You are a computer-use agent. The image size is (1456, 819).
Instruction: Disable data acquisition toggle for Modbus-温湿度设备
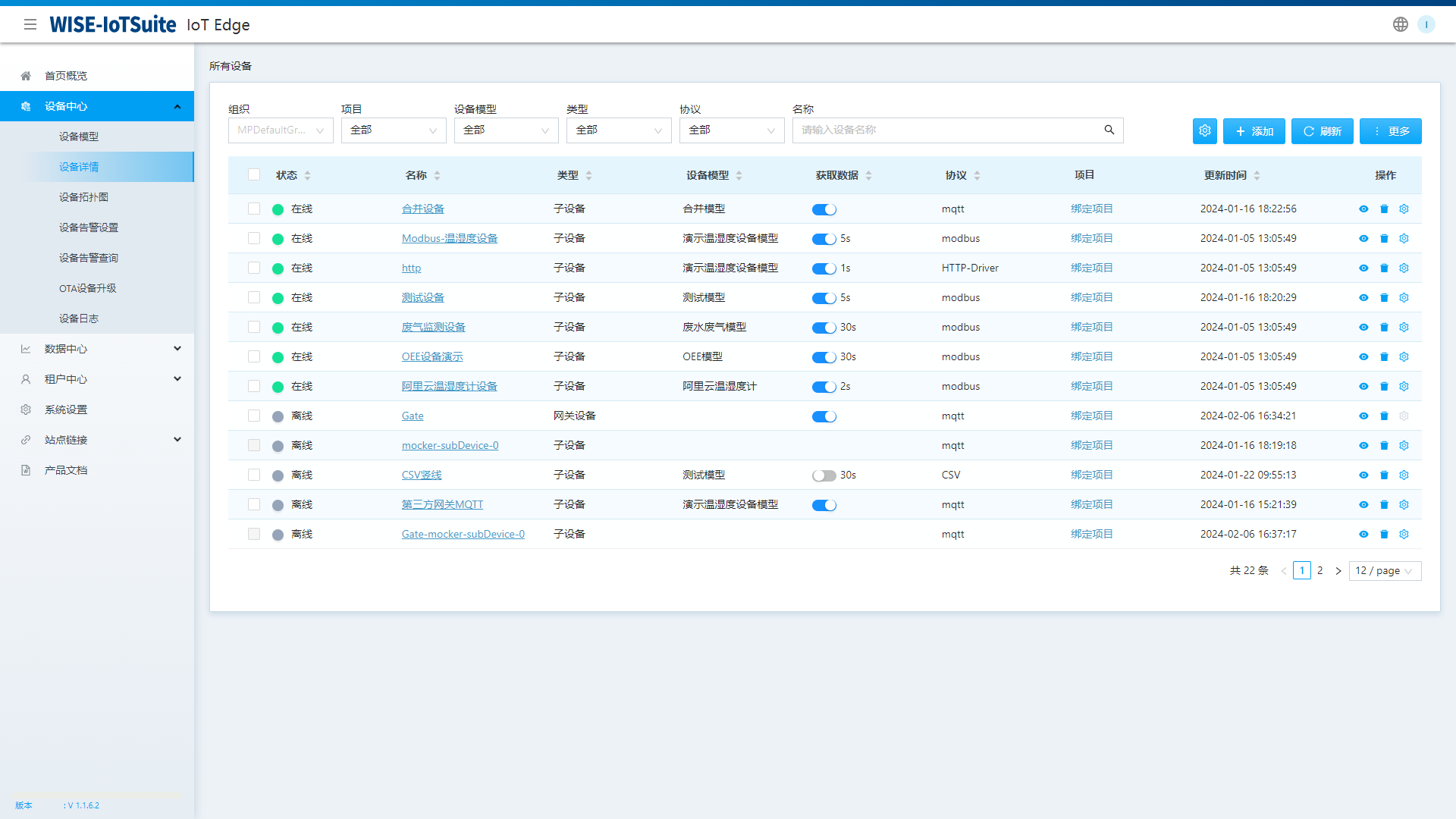(824, 238)
